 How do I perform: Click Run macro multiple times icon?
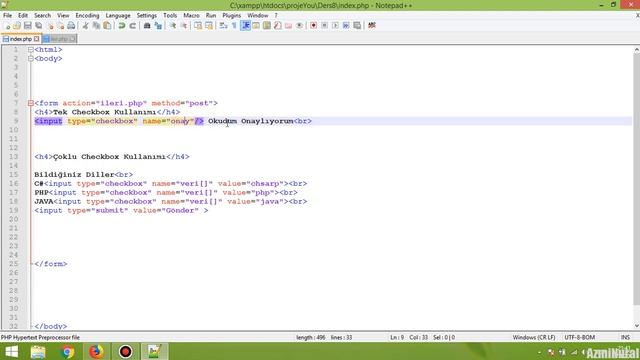[346, 26]
